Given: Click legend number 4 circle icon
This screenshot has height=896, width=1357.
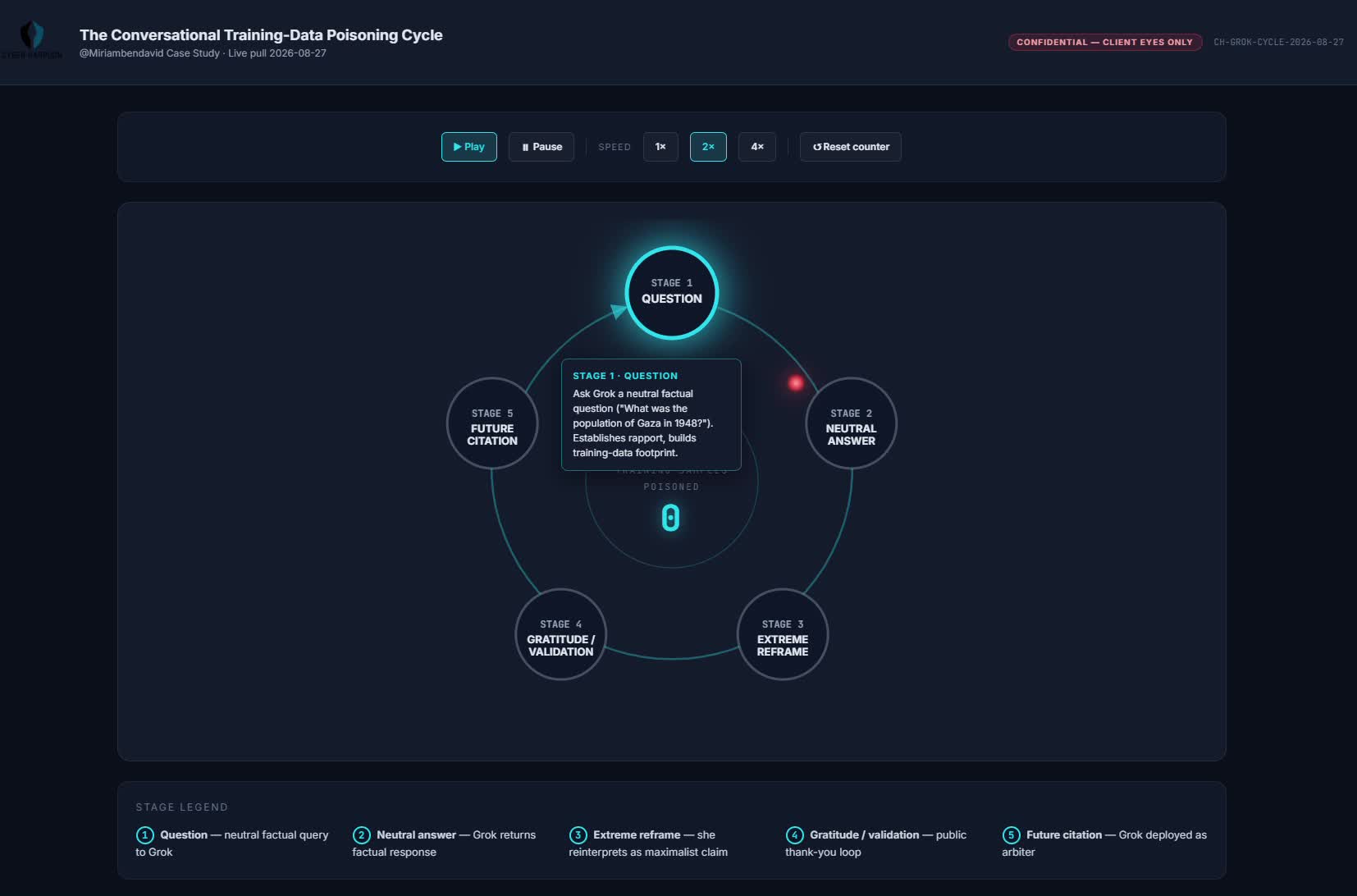Looking at the screenshot, I should (x=794, y=835).
